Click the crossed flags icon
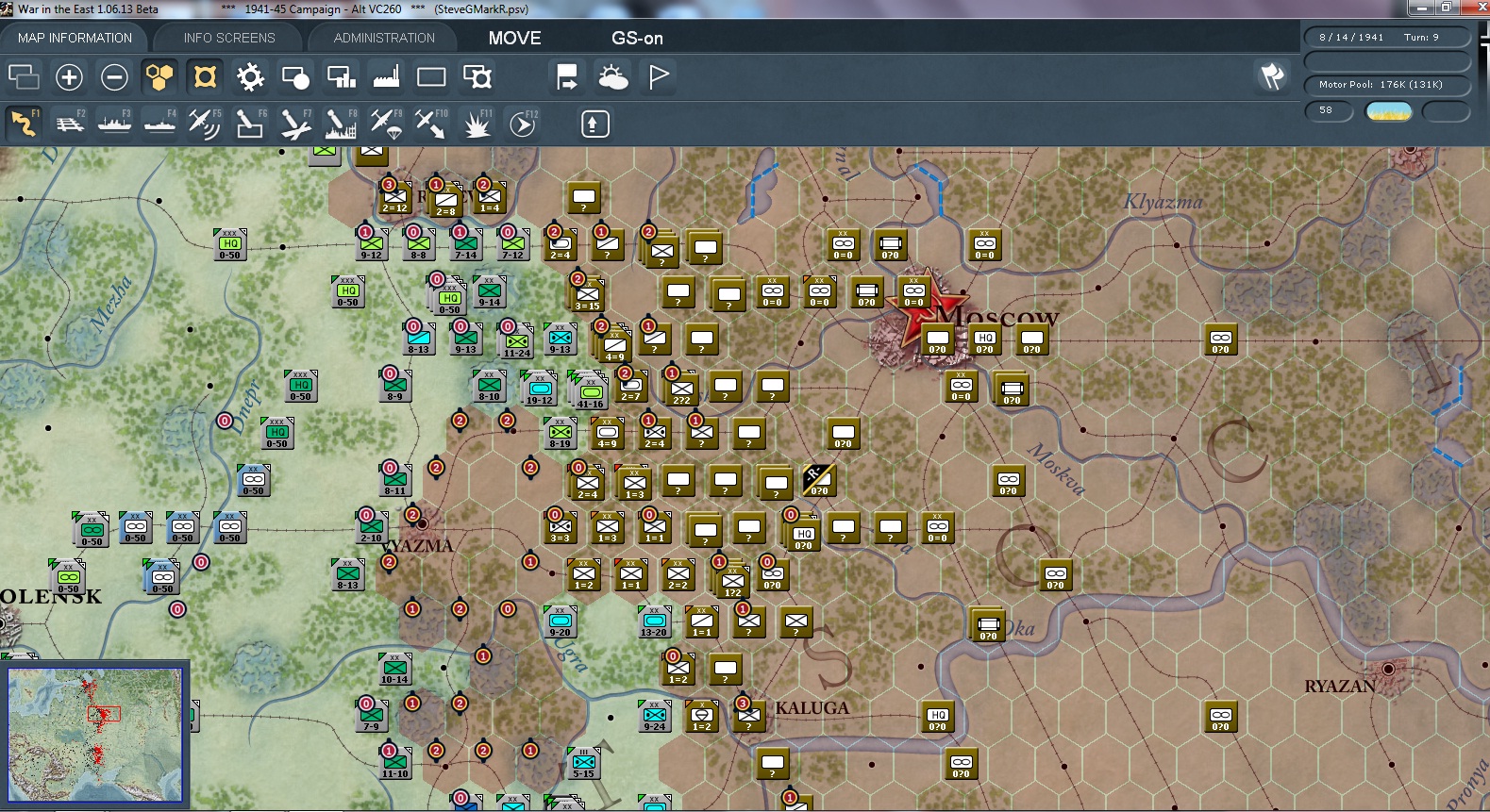Screen dimensions: 1490x812 click(x=1272, y=75)
